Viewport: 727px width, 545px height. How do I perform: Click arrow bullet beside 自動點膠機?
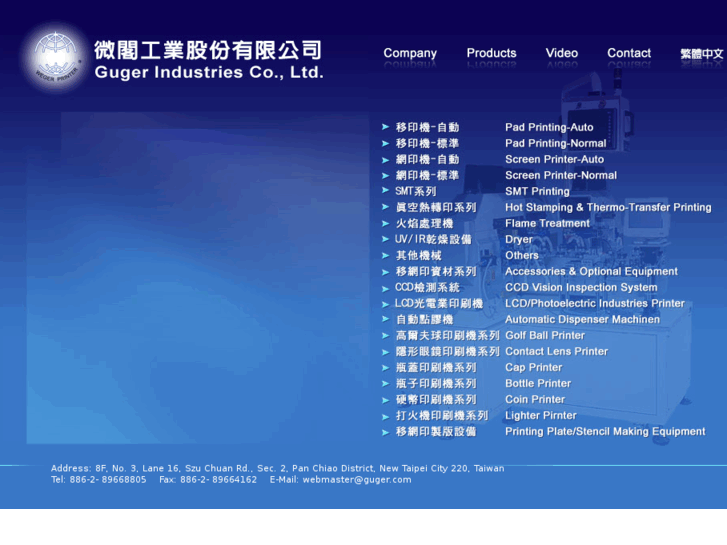(385, 319)
